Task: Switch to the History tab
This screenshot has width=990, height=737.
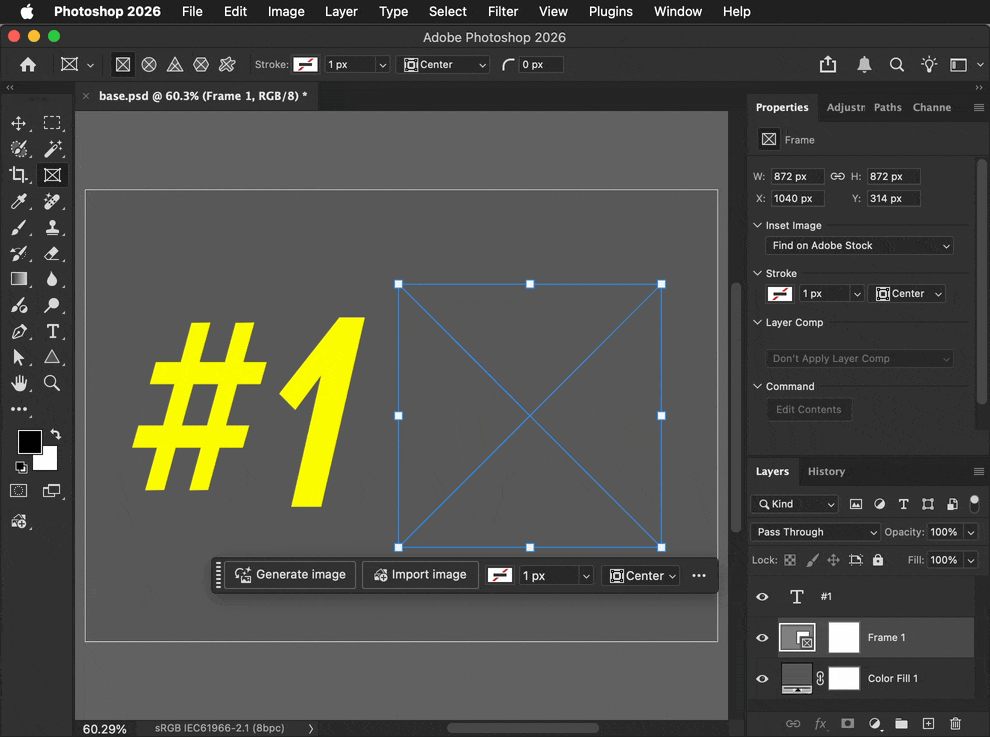Action: [x=826, y=472]
